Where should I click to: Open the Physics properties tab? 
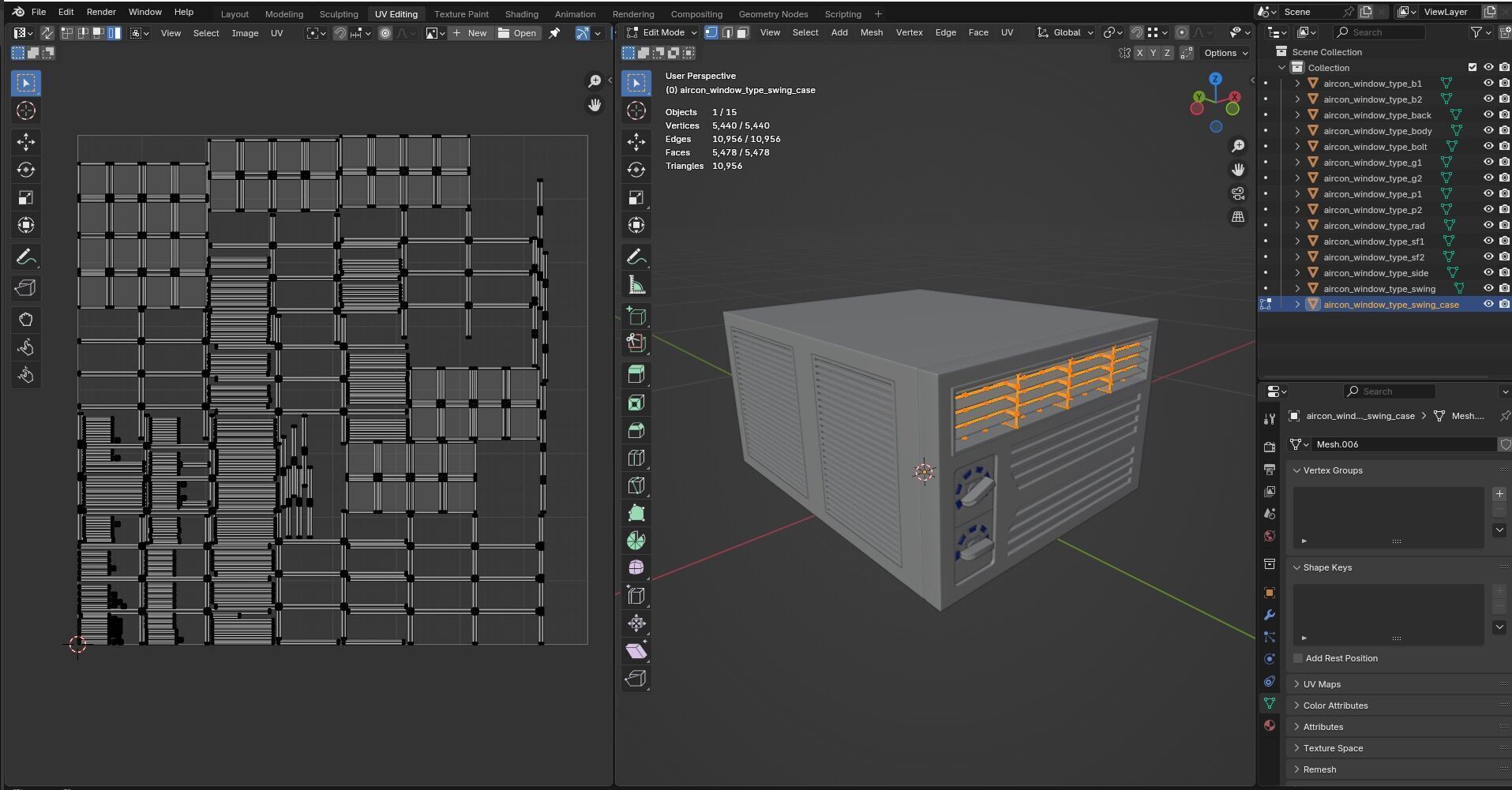tap(1270, 659)
